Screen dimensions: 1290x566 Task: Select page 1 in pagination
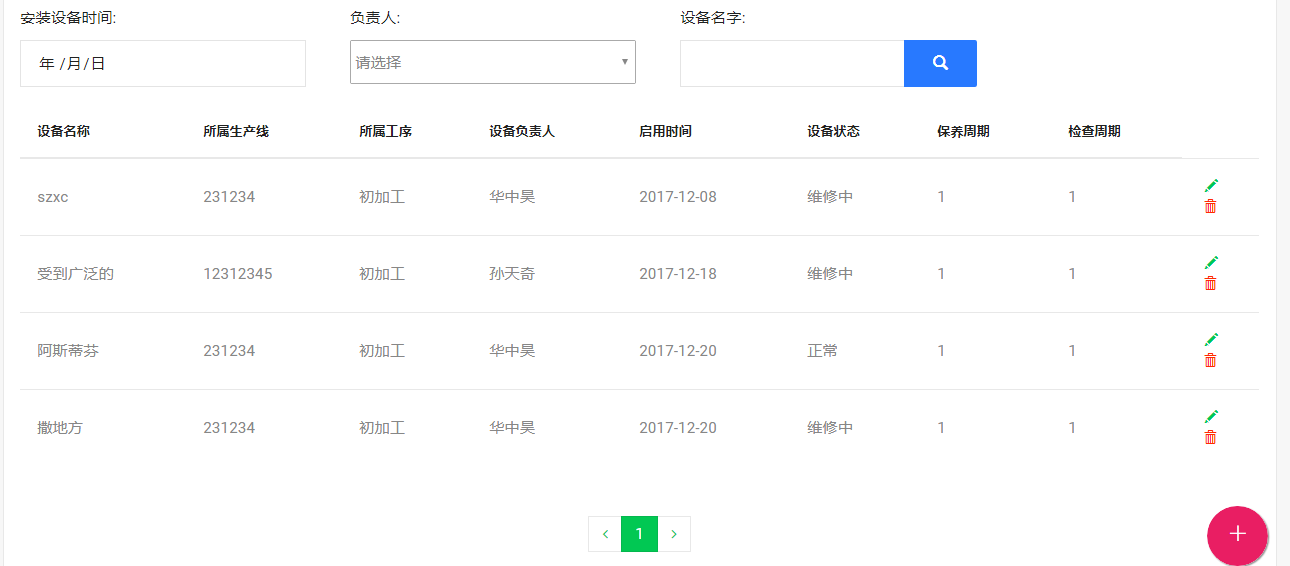(640, 534)
